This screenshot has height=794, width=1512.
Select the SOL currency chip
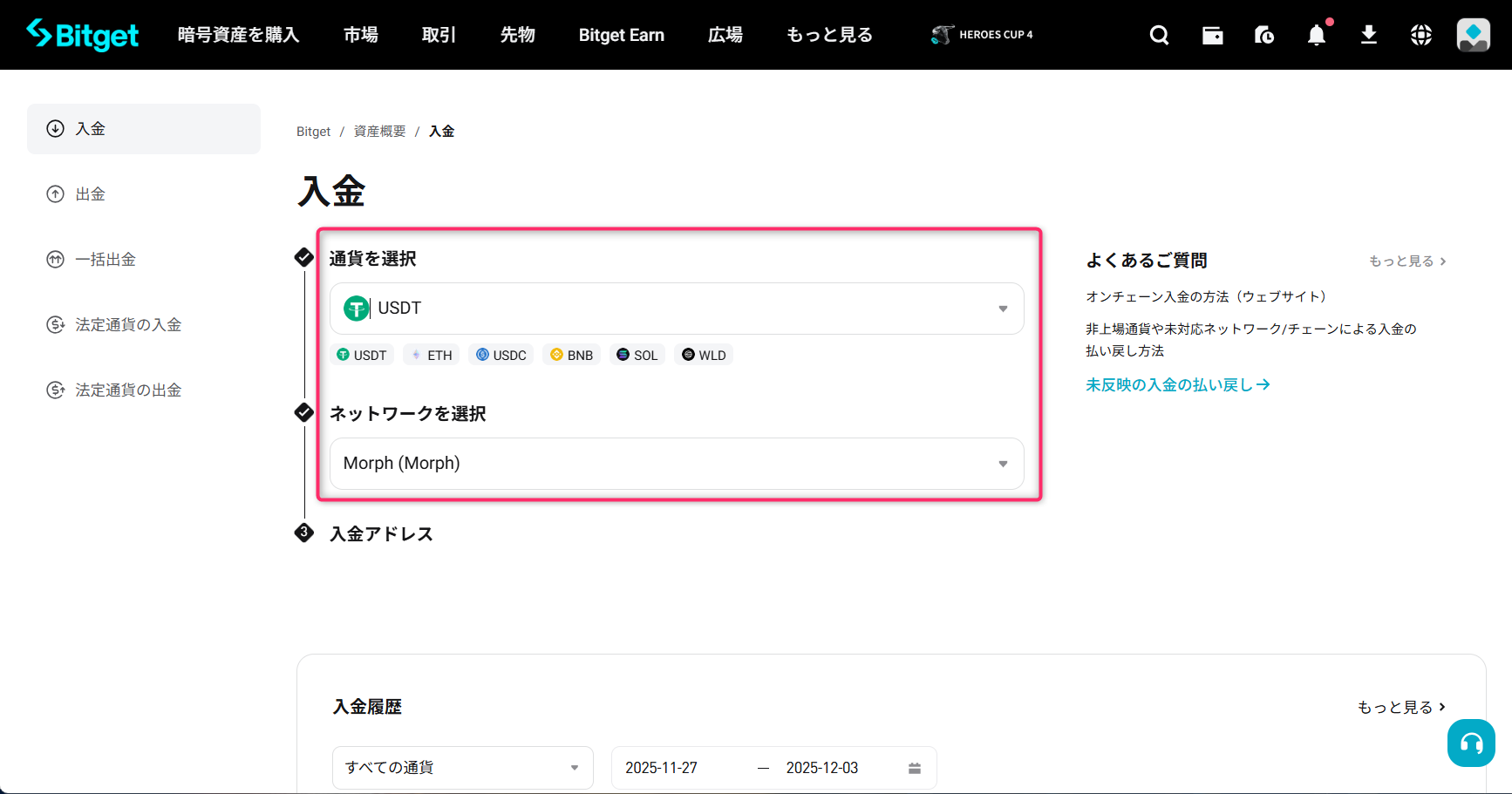637,355
